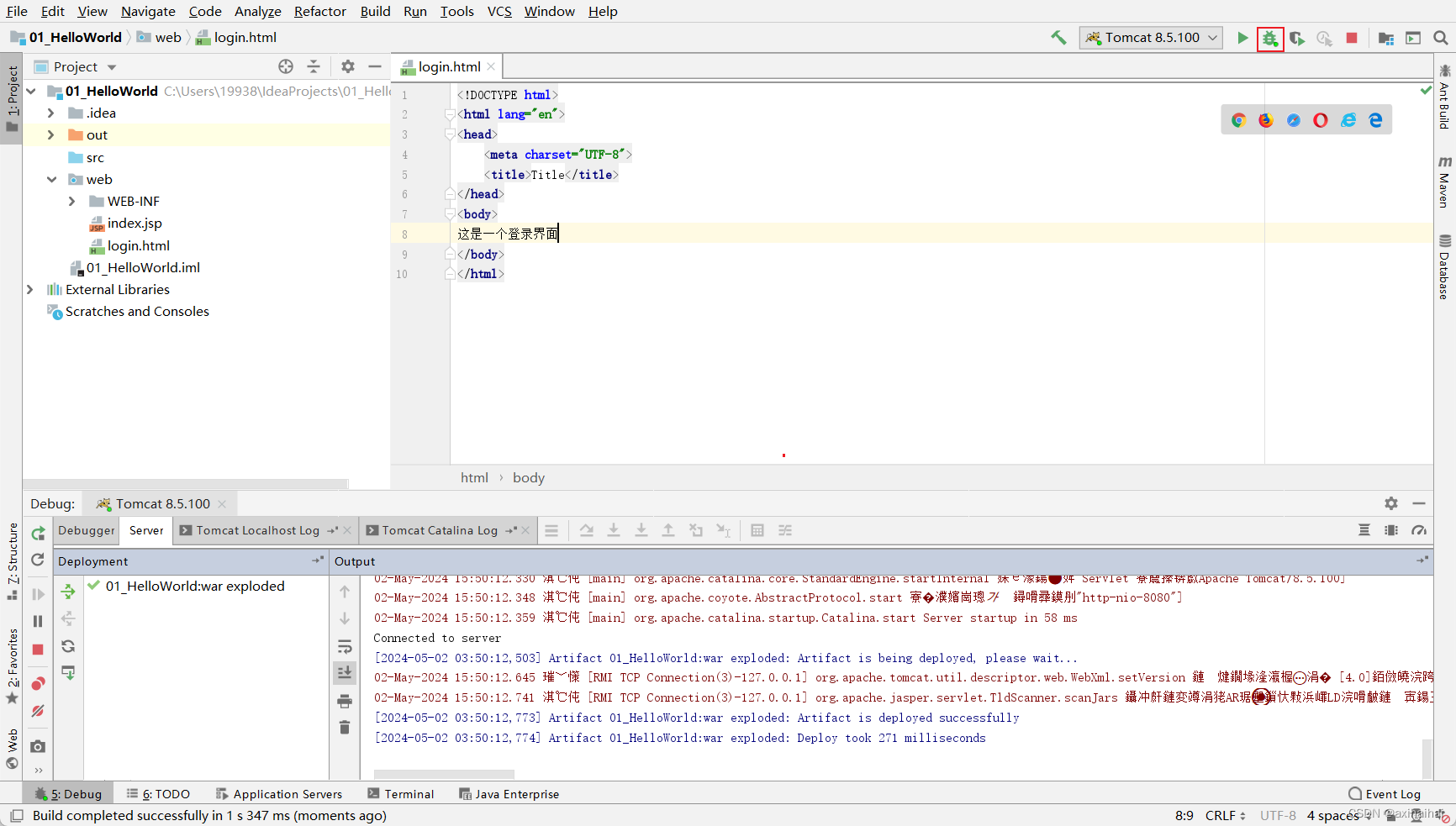The image size is (1456, 826).
Task: Toggle tool window bars icon at bottom-left corner
Action: (16, 816)
